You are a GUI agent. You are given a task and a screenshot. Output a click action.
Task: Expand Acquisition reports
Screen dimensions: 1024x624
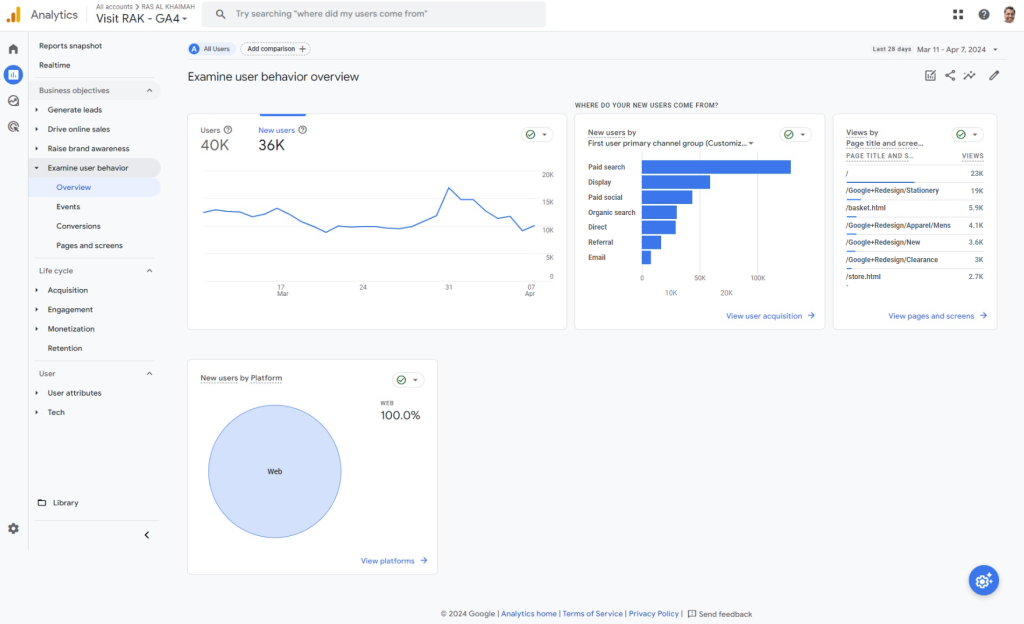[37, 290]
